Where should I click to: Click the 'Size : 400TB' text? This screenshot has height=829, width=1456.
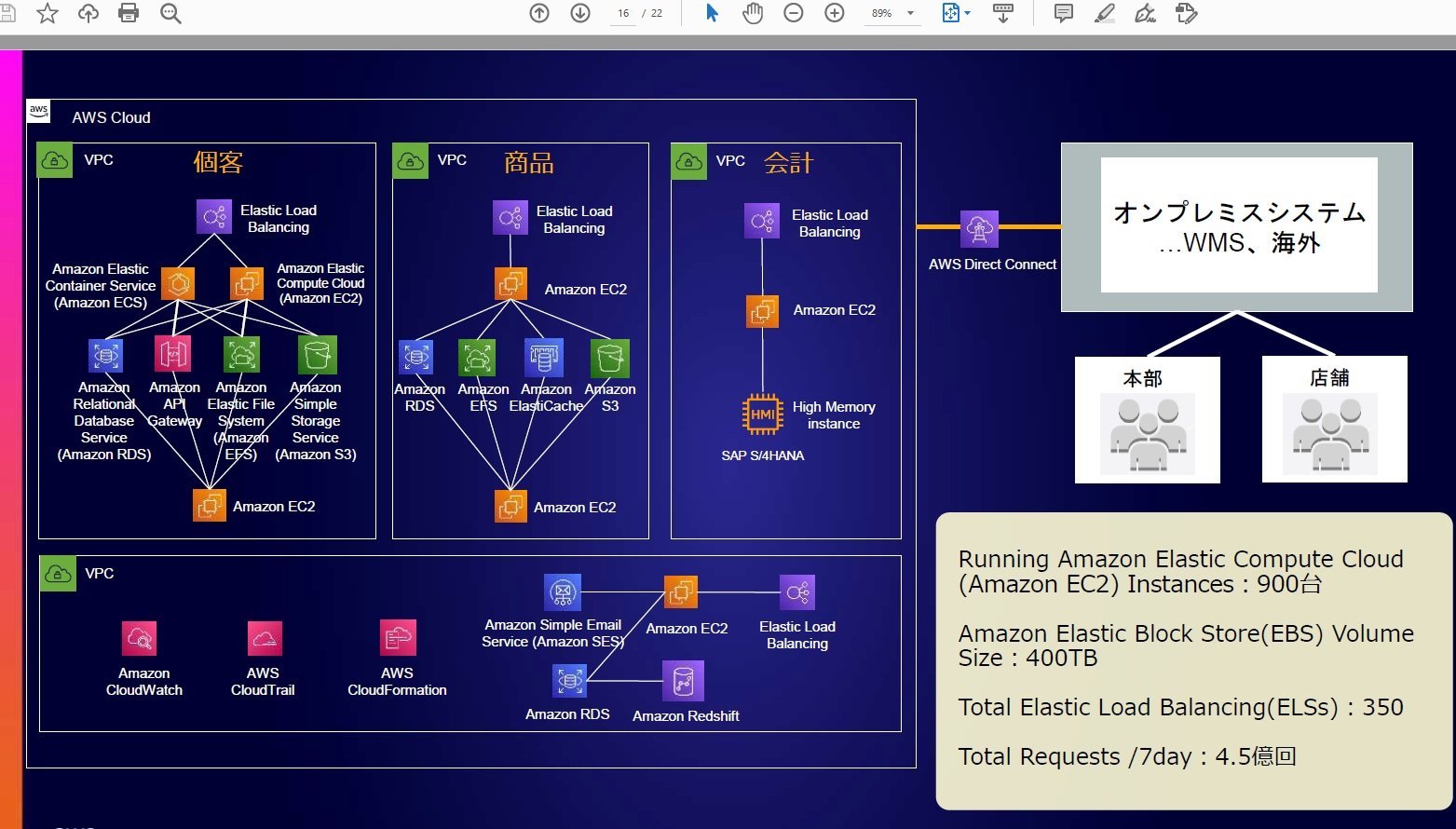[1027, 658]
